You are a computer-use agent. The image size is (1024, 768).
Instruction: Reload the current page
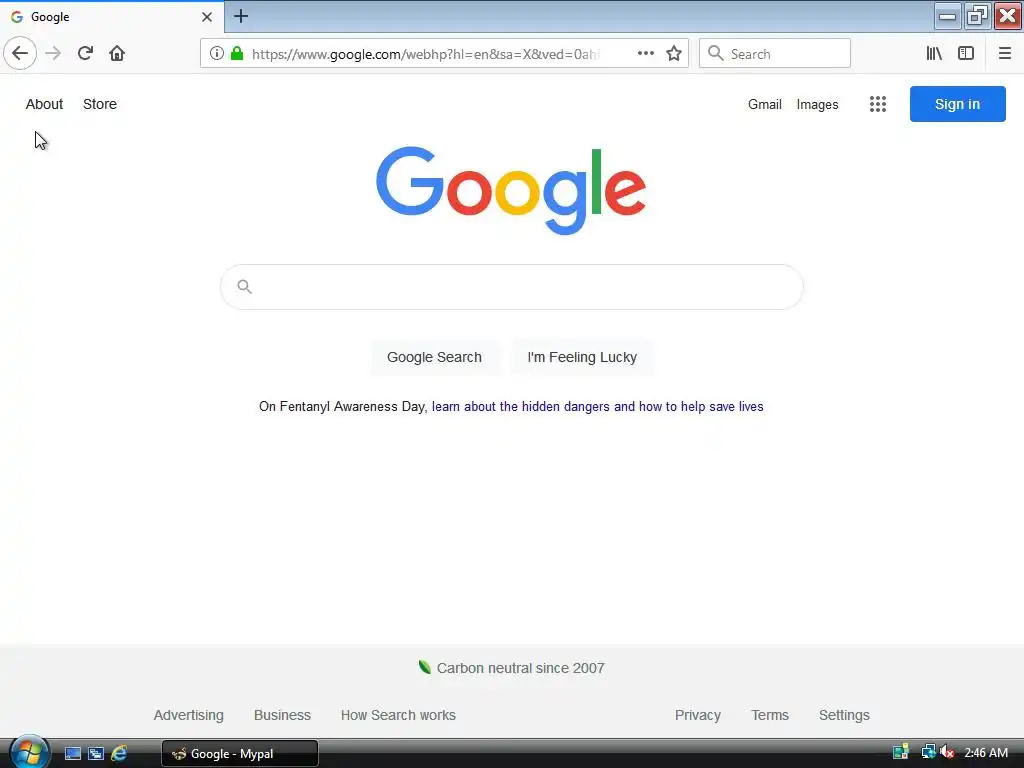coord(85,53)
